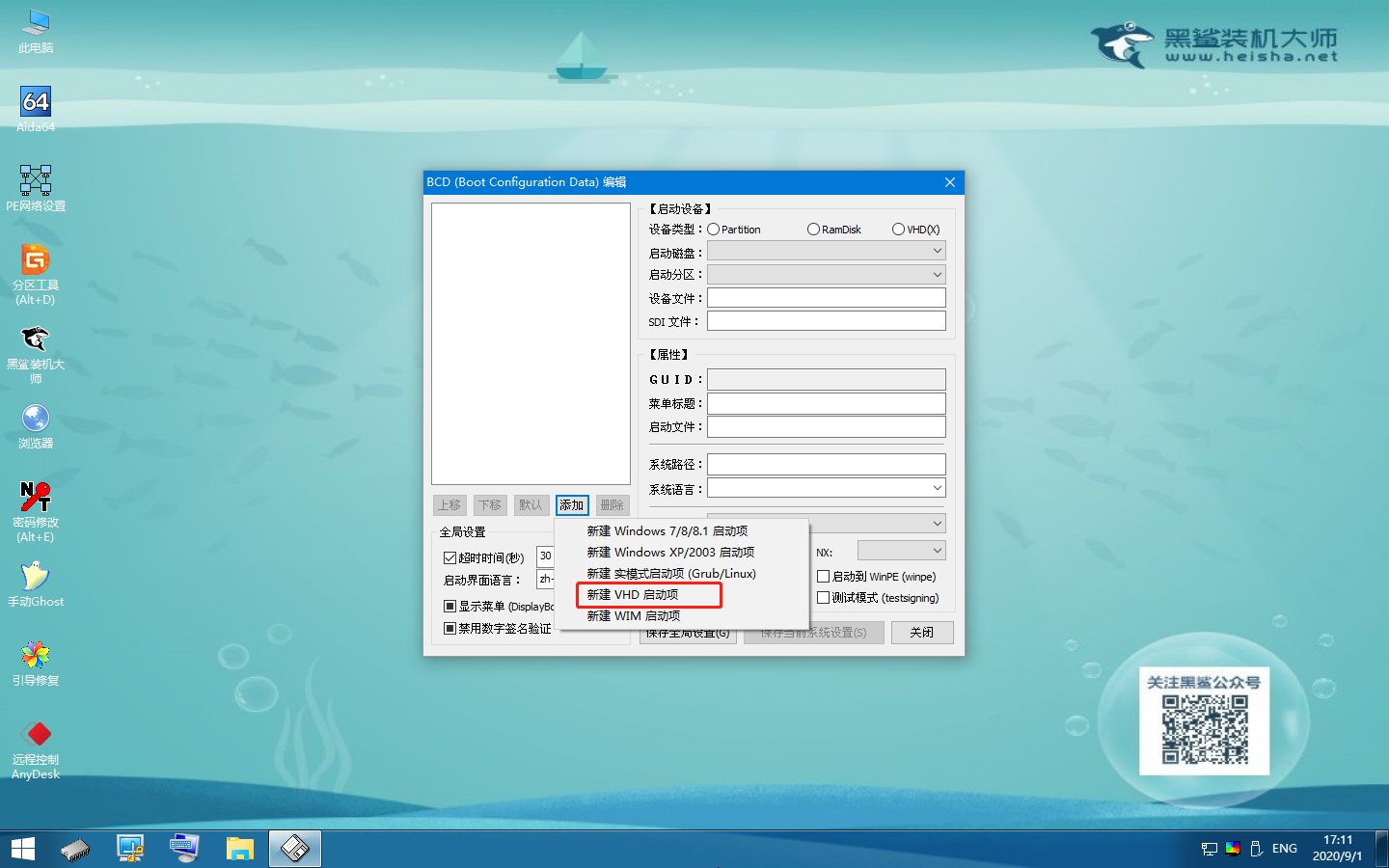Launch Aida64 from the desktop
This screenshot has height=868, width=1389.
coord(36,109)
